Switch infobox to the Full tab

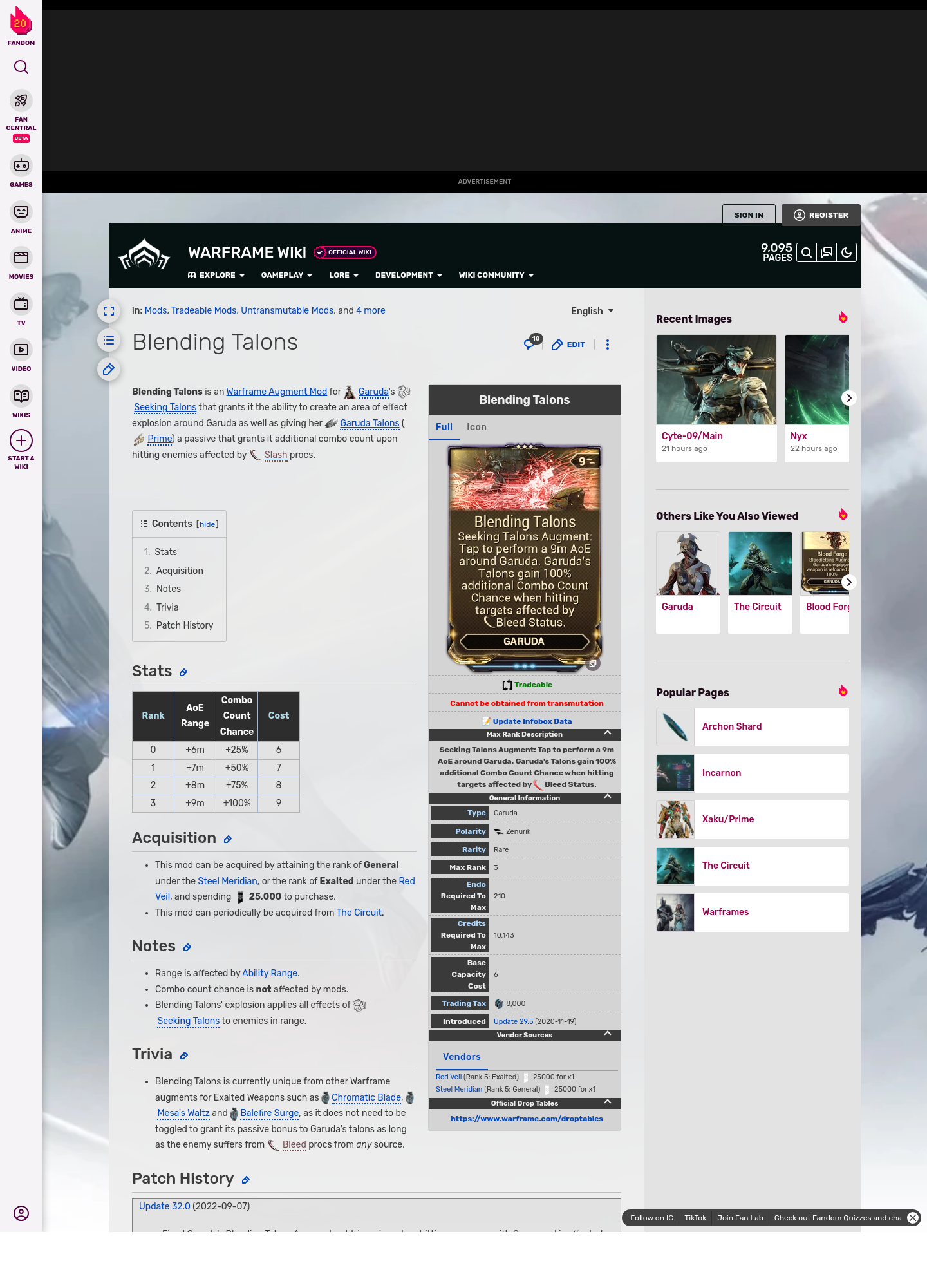[x=444, y=427]
